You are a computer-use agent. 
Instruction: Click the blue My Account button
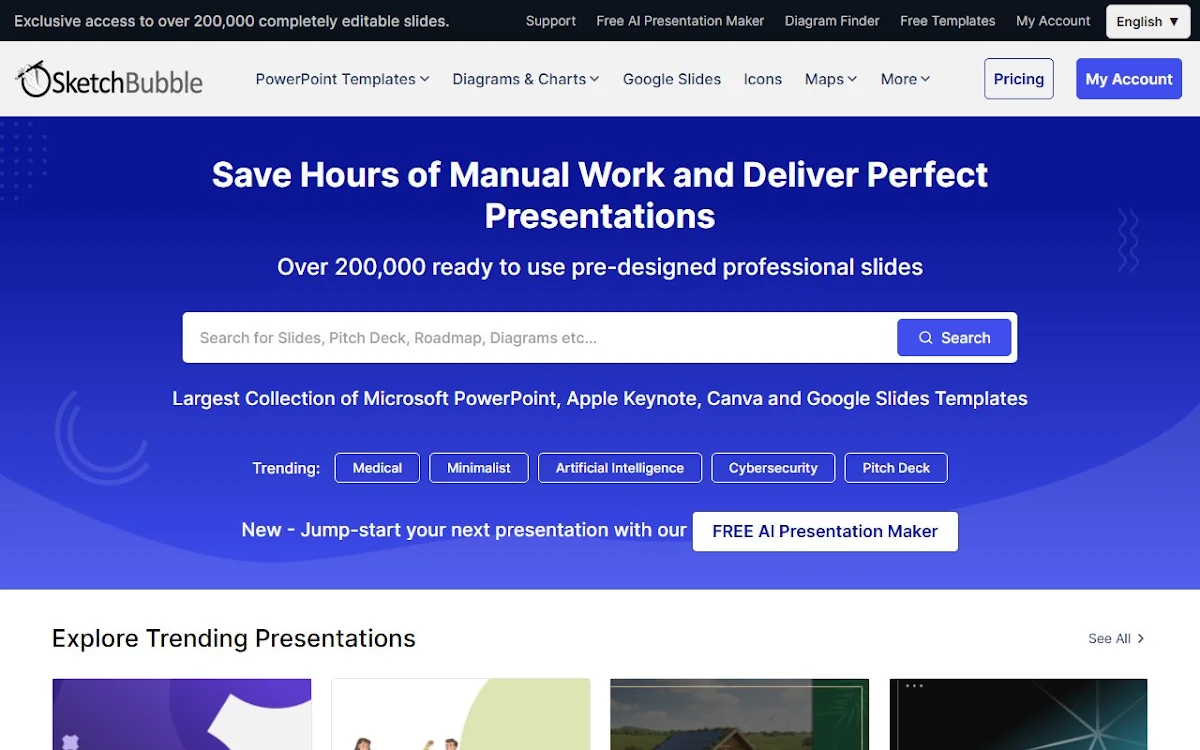tap(1129, 79)
